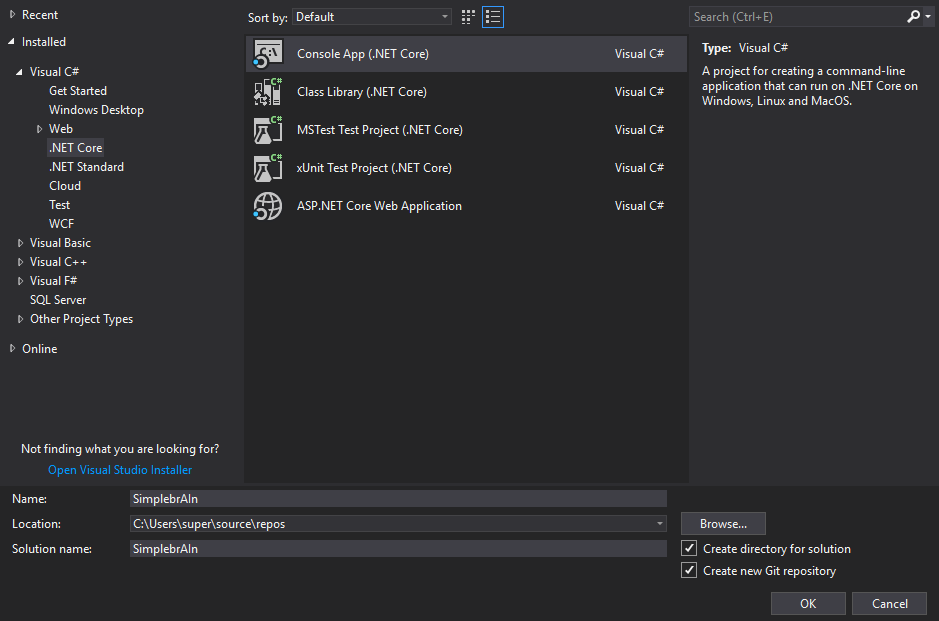The image size is (939, 621).
Task: Uncheck Create directory for solution
Action: [x=689, y=549]
